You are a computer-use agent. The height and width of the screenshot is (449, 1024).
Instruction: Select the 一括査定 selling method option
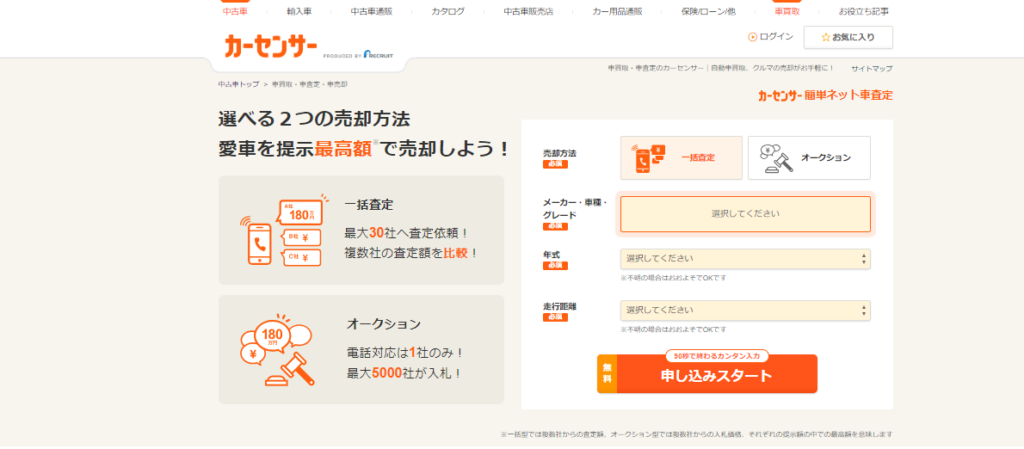tap(681, 158)
